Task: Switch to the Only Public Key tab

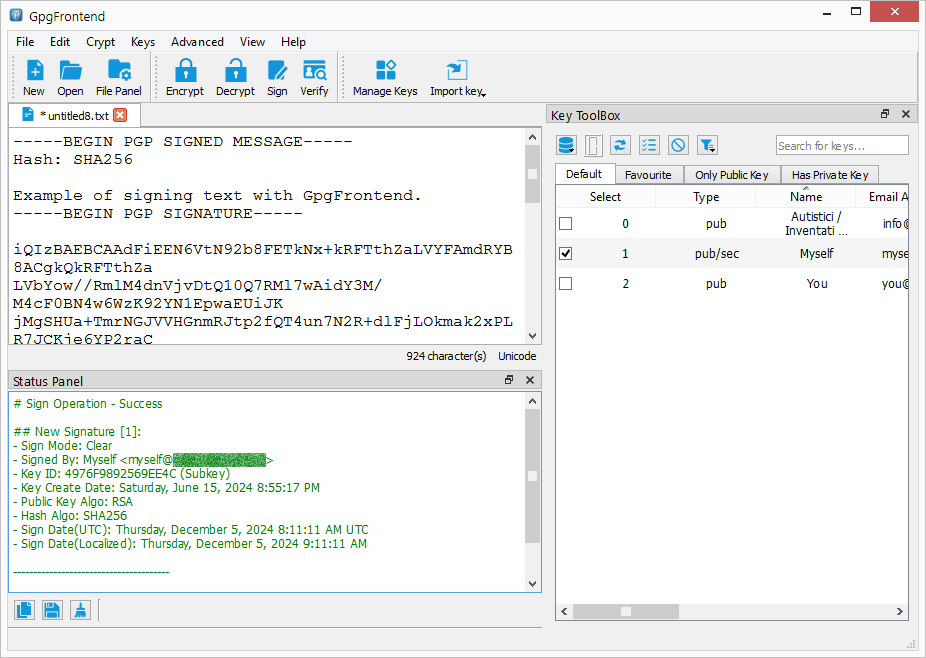Action: tap(732, 175)
